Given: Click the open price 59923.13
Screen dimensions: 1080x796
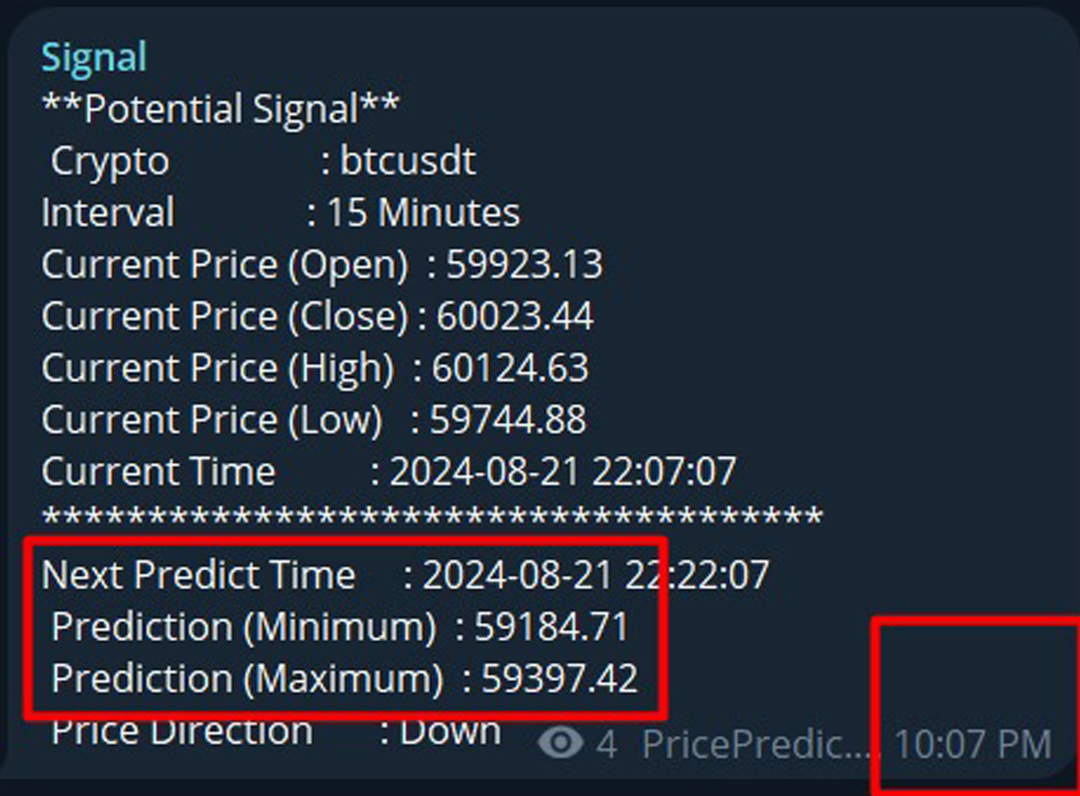Looking at the screenshot, I should (x=524, y=265).
